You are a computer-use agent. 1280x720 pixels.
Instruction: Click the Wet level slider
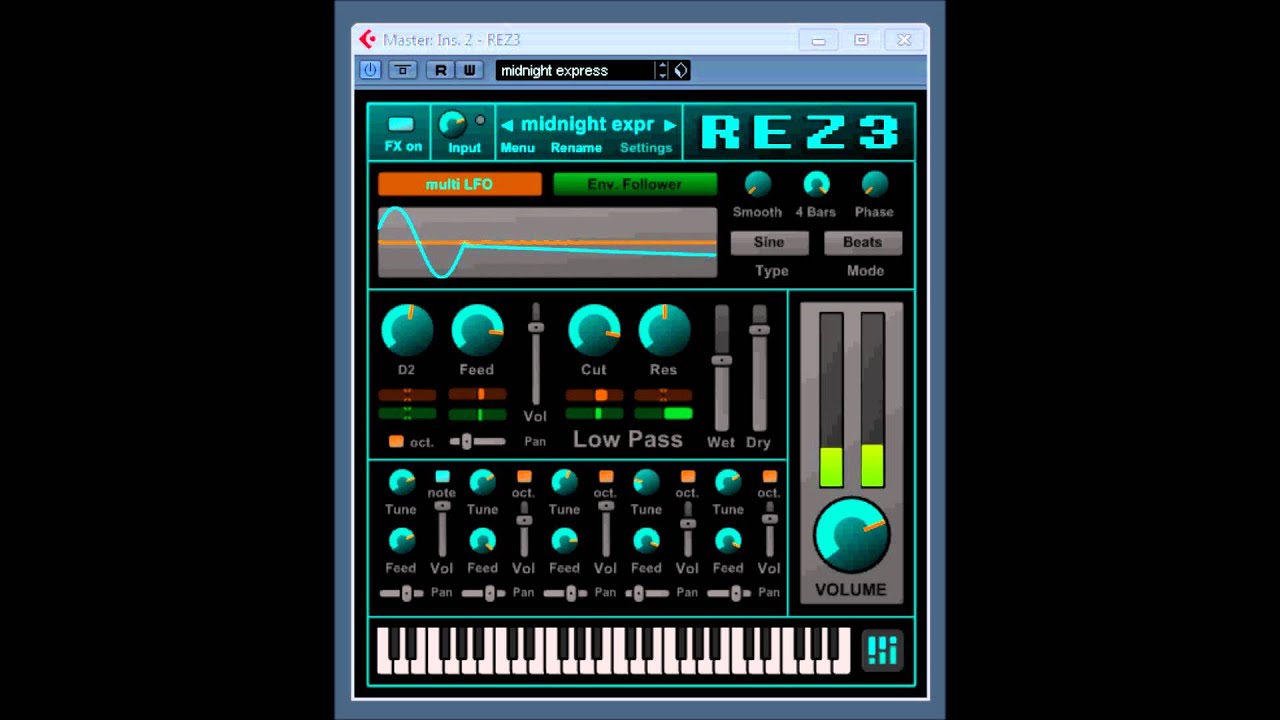point(721,369)
